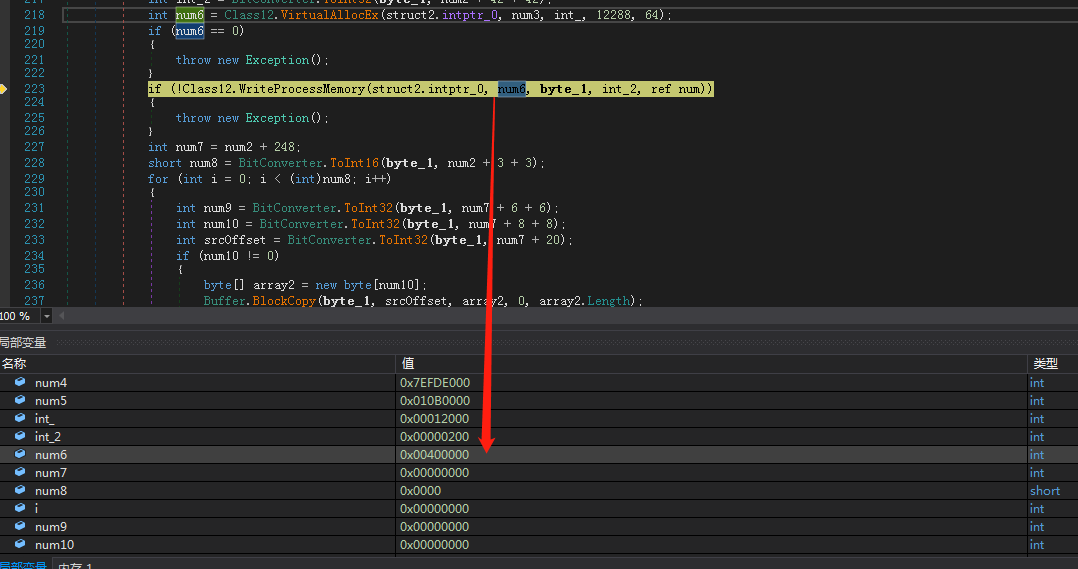1078x569 pixels.
Task: Click the line number 227 in the gutter
Action: [34, 146]
